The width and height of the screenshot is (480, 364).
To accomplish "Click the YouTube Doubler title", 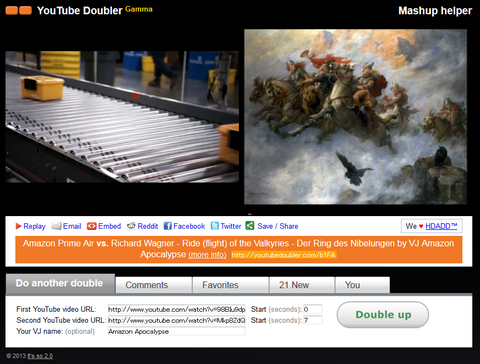I will click(80, 11).
